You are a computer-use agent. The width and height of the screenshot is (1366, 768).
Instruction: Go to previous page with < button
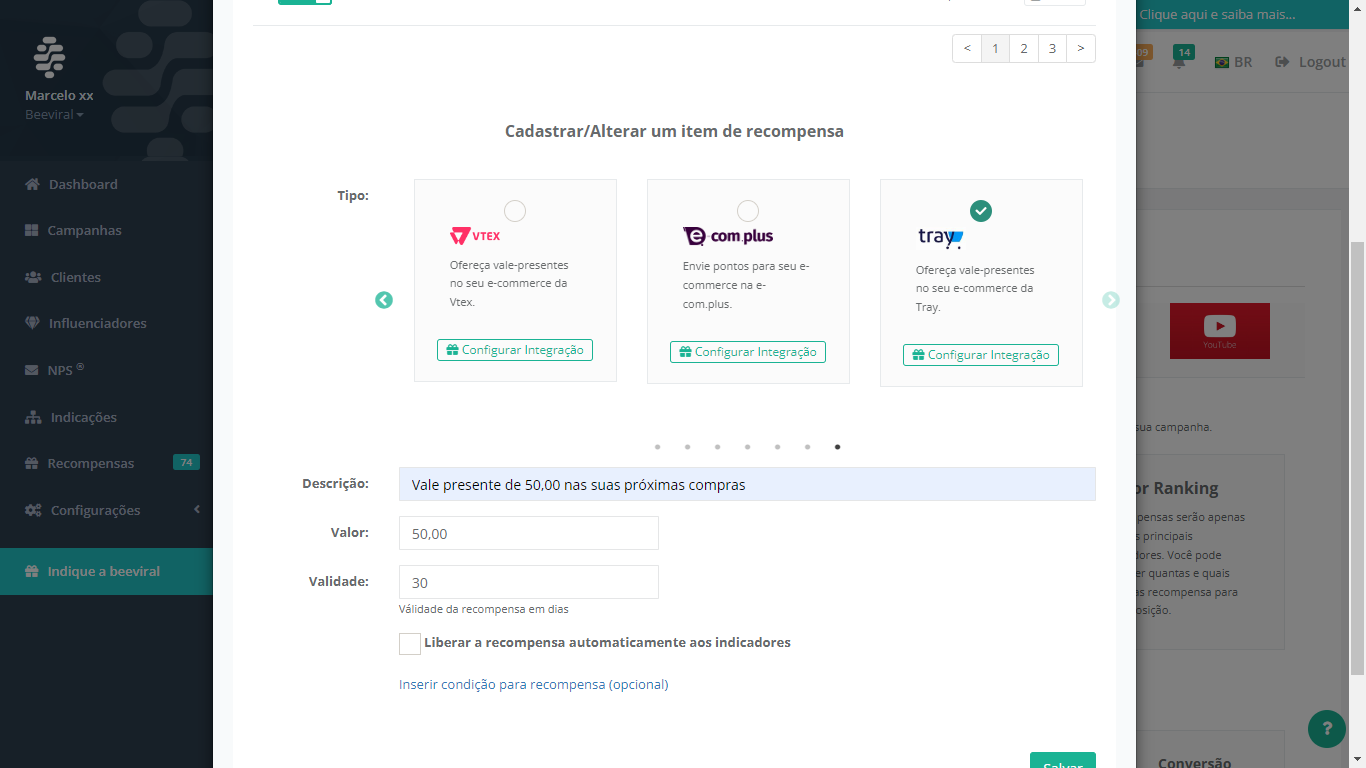tap(967, 48)
